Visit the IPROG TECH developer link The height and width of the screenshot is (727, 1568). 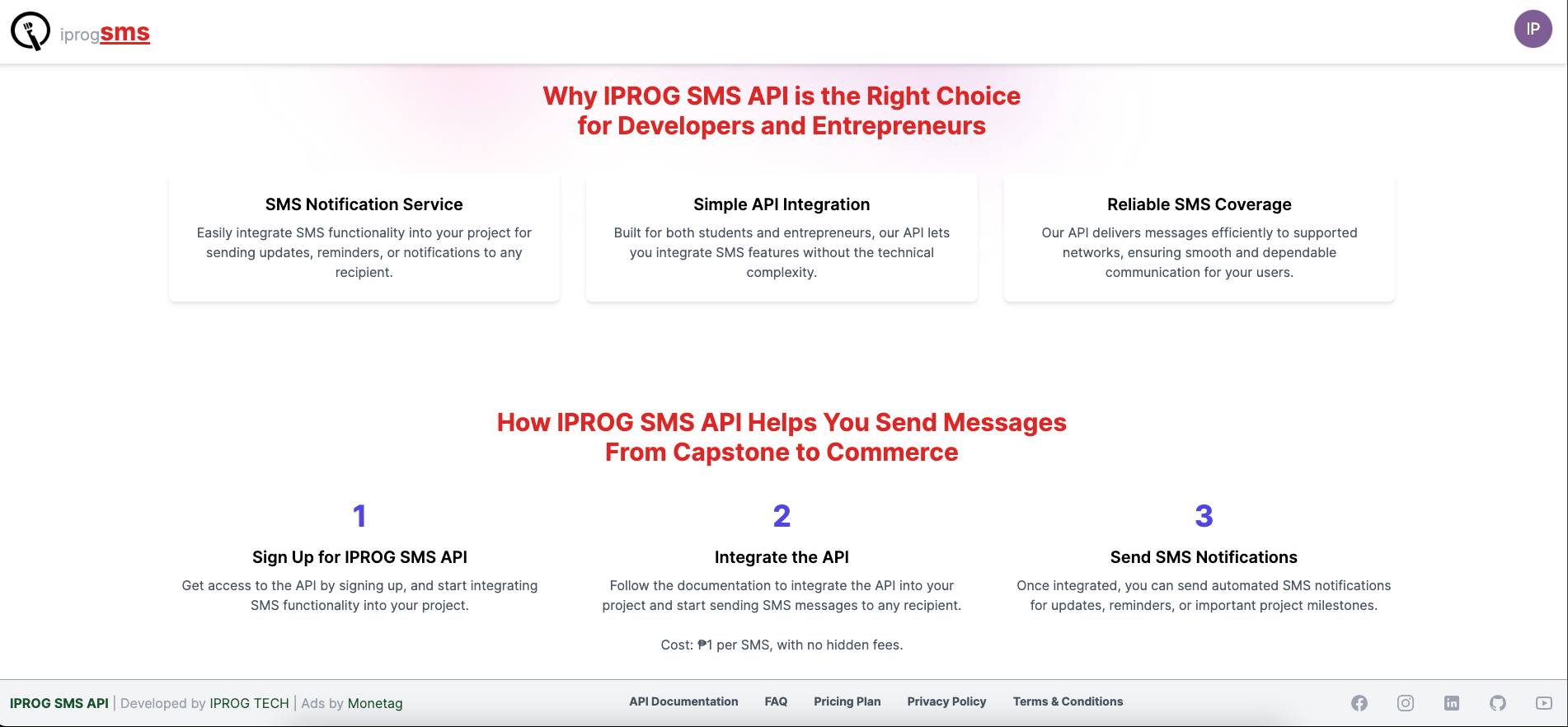pos(249,703)
